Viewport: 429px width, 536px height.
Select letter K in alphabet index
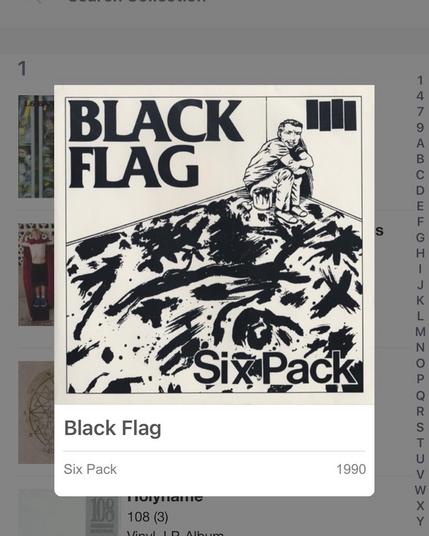click(420, 300)
